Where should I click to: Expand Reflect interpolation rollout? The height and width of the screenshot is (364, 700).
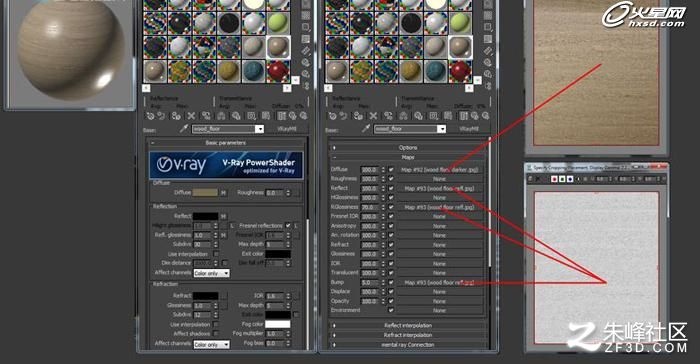408,326
